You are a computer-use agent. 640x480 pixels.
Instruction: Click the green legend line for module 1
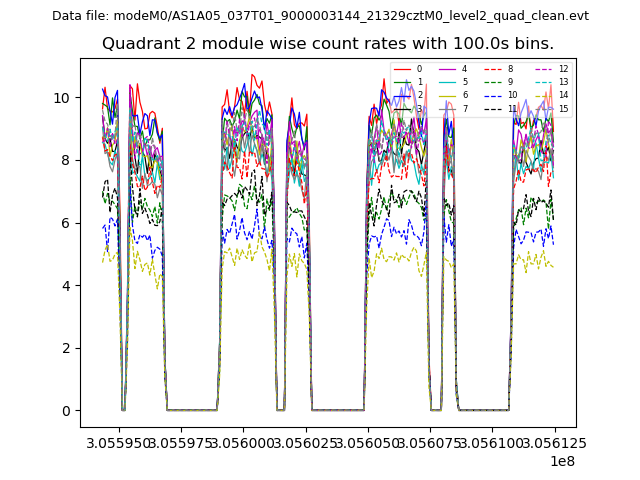tap(401, 82)
